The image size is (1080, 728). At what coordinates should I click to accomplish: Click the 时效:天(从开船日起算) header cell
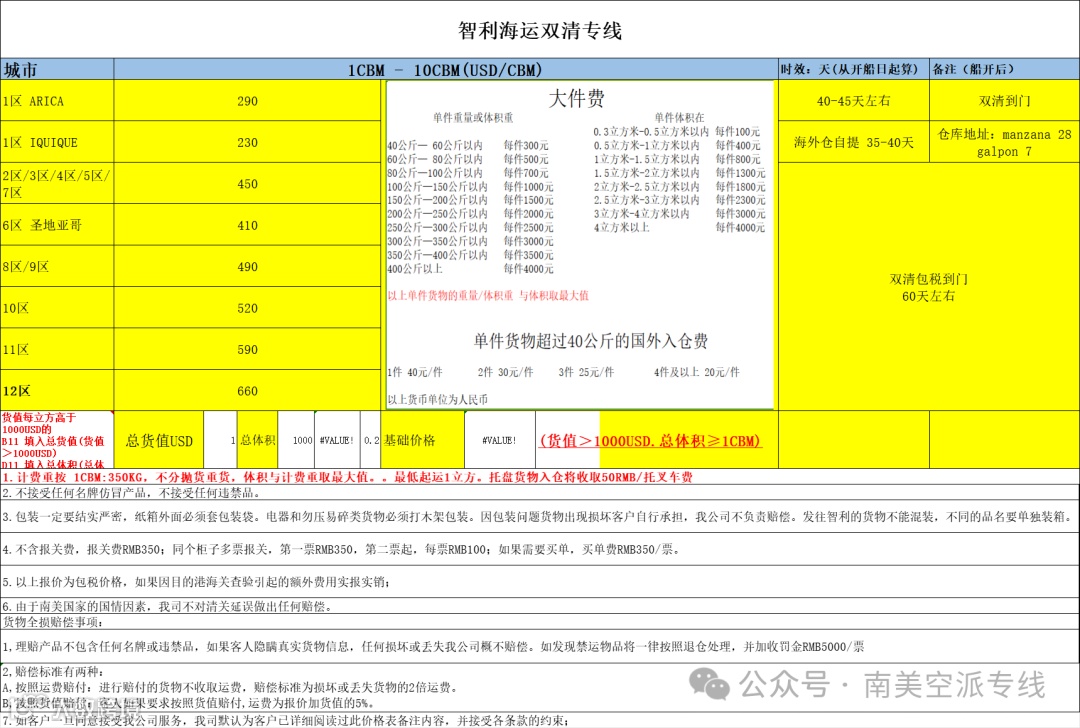(x=853, y=70)
